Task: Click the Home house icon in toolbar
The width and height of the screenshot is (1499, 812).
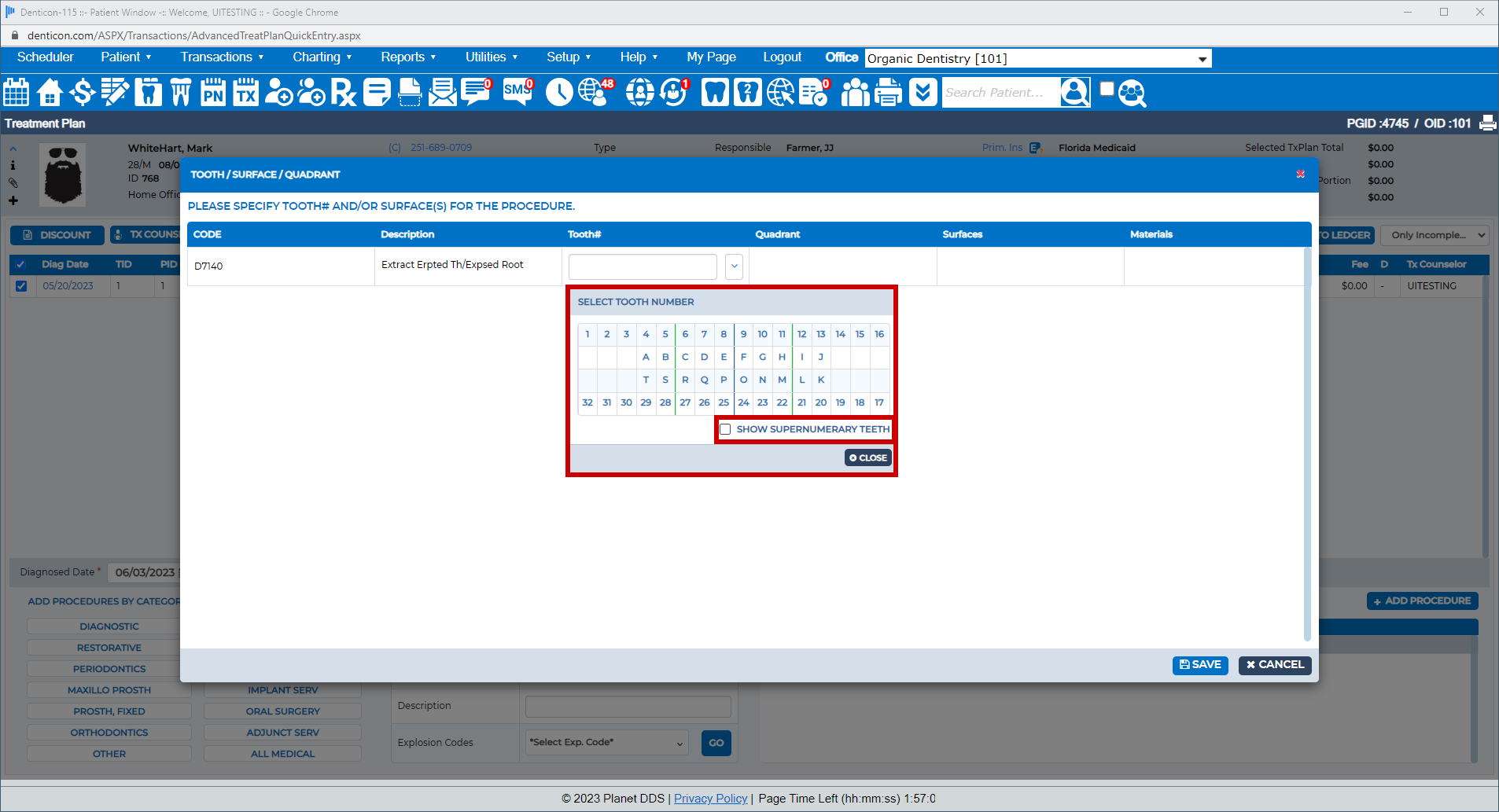Action: pos(50,93)
